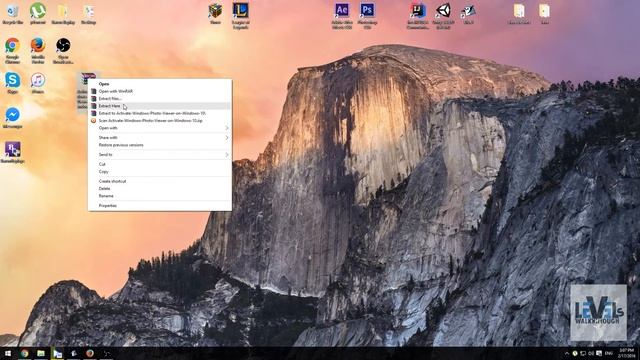Screen dimensions: 640x360
Task: Open the ENG language indicator
Action: pos(609,353)
